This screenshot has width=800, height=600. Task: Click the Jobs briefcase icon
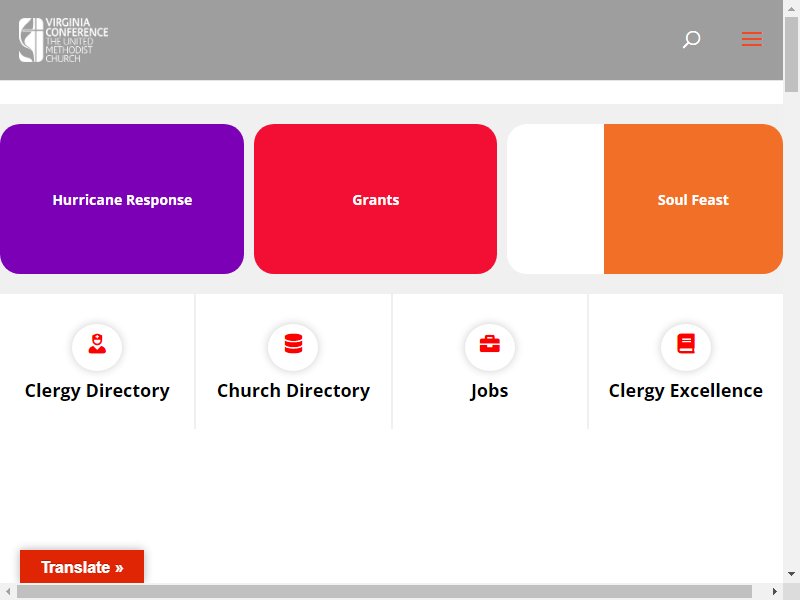490,344
